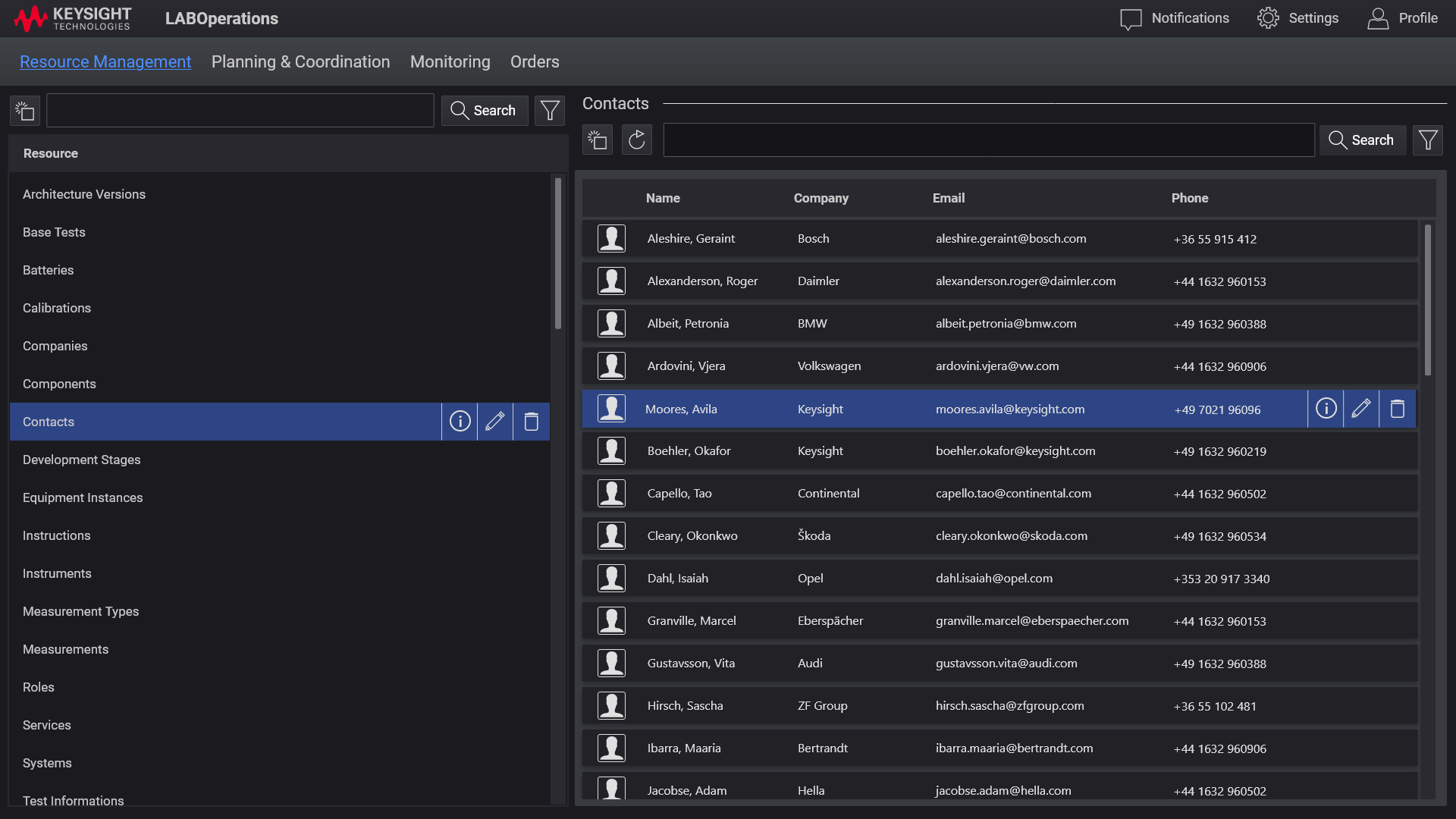Open Notifications from the top bar
The height and width of the screenshot is (819, 1456).
pos(1175,18)
